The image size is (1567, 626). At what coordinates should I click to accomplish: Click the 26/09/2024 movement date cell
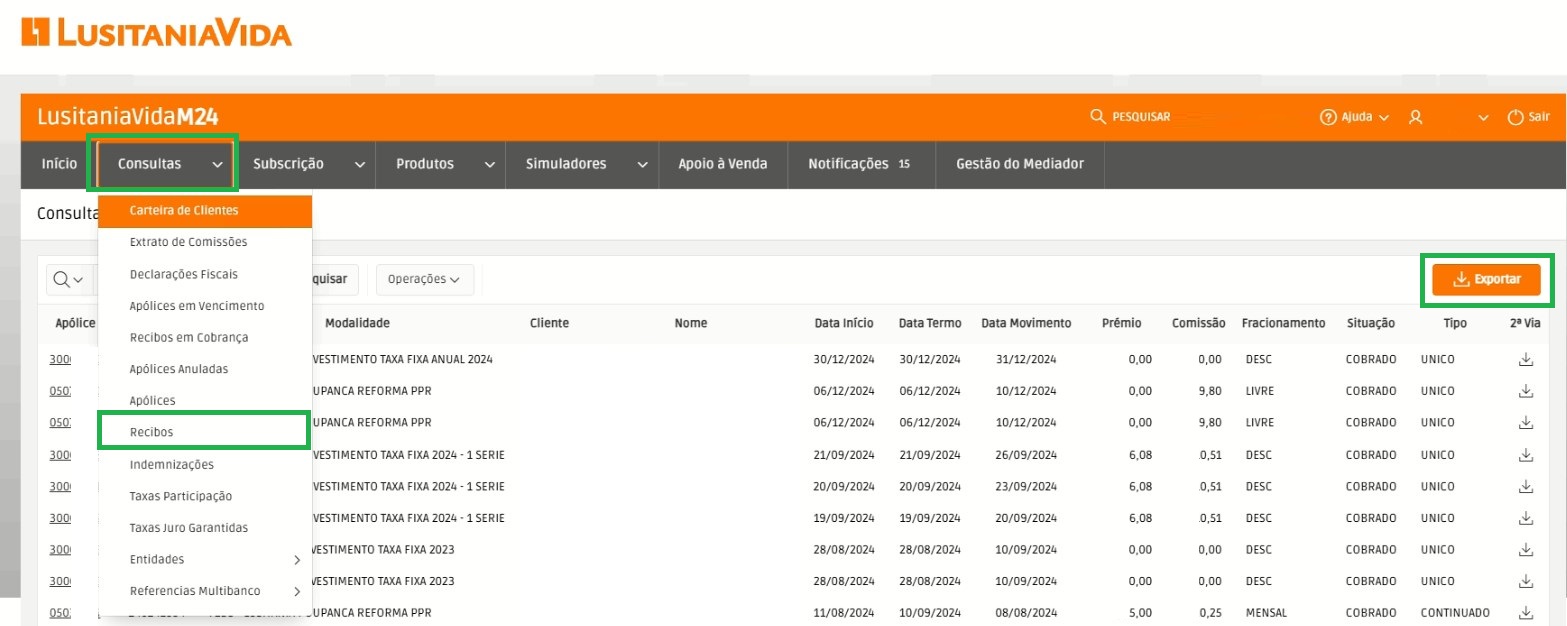1026,455
